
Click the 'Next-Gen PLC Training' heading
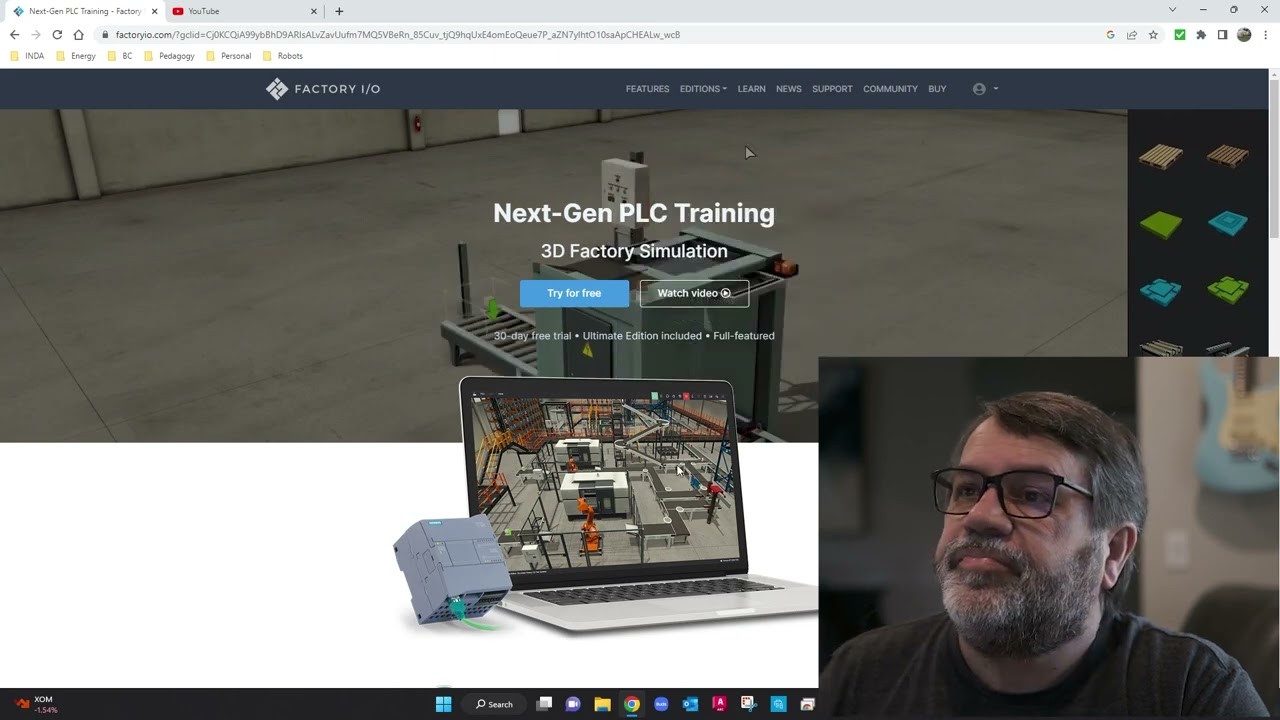pos(634,213)
